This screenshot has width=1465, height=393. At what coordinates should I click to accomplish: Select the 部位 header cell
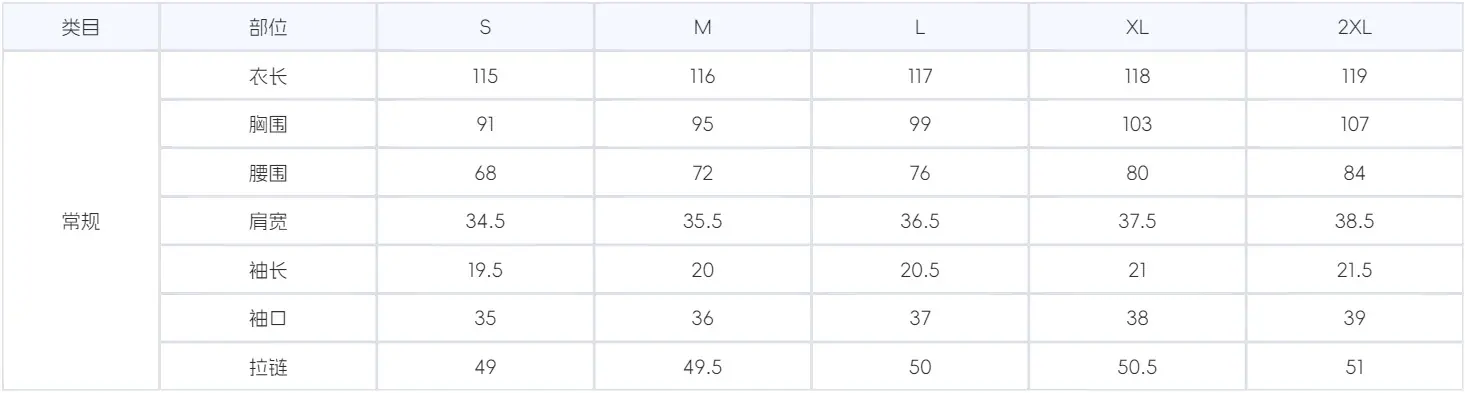(268, 28)
